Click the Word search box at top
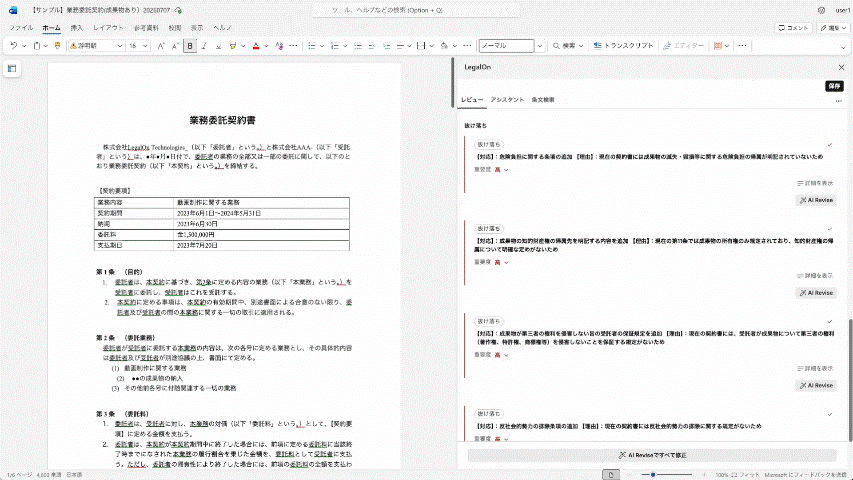The image size is (853, 480). coord(416,10)
